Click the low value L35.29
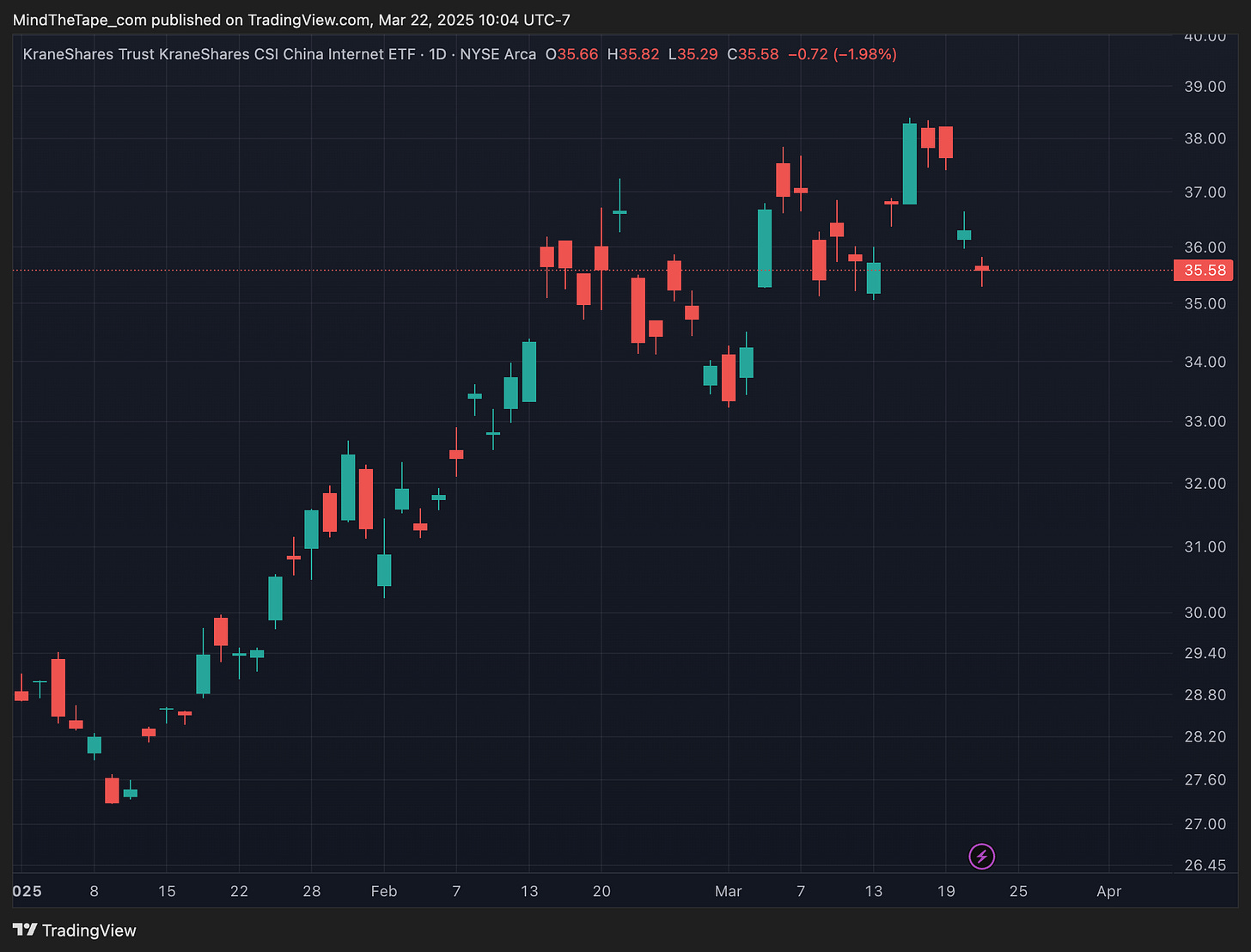The image size is (1251, 952). (x=693, y=54)
